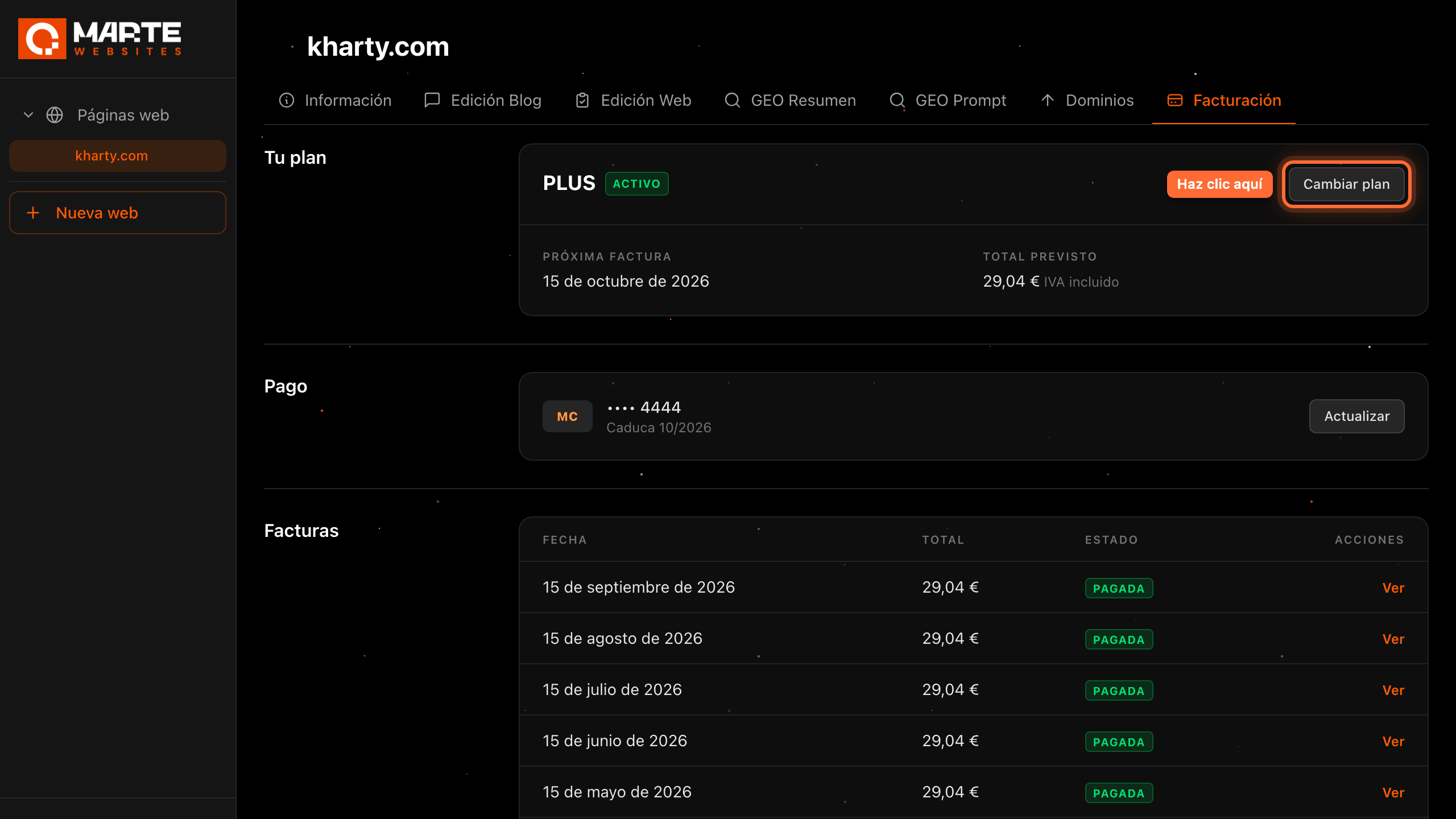The image size is (1456, 819).
Task: Click the magnifier icon of GEO Resumen
Action: click(733, 100)
